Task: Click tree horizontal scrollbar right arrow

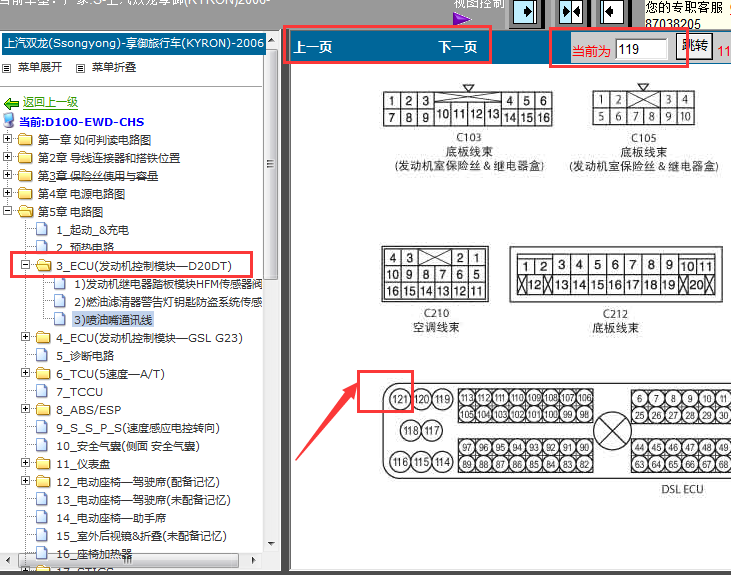Action: [x=253, y=560]
